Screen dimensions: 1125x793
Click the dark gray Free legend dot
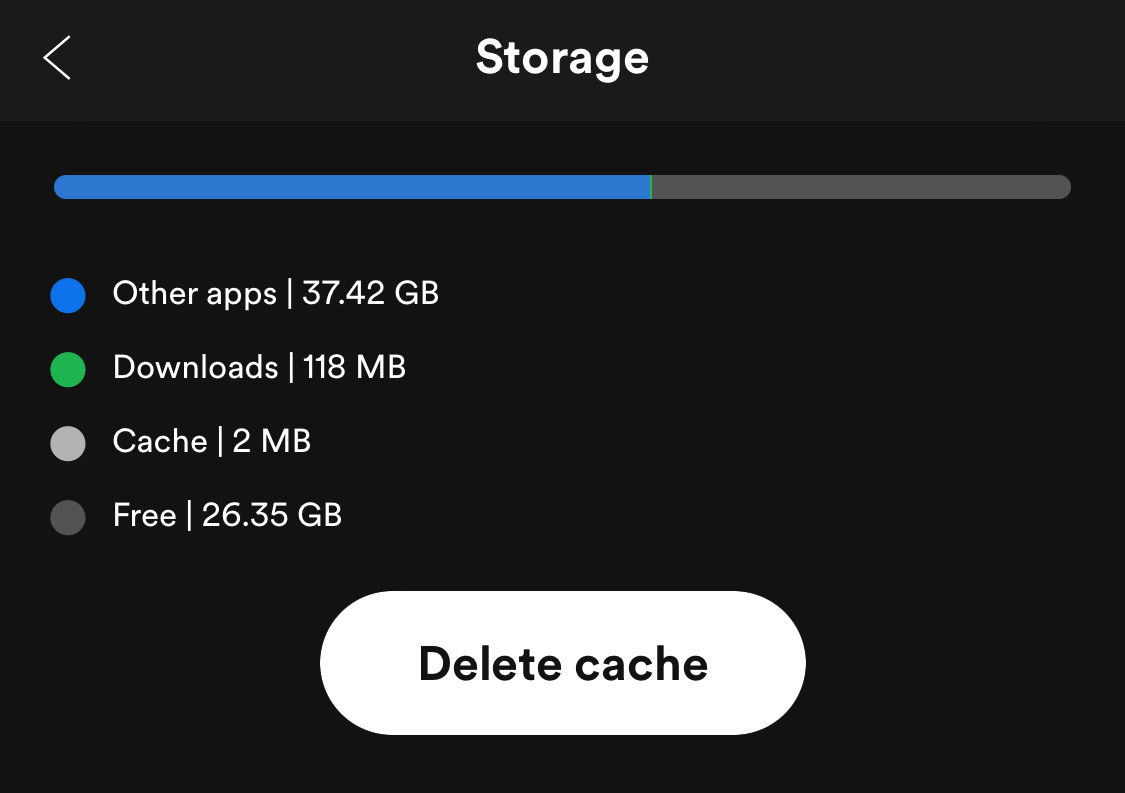68,517
